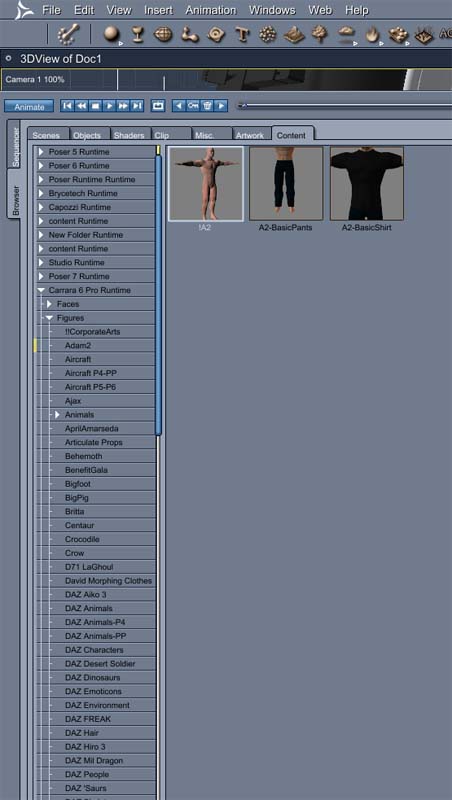Click the timeline scrubber slider

coord(243,106)
